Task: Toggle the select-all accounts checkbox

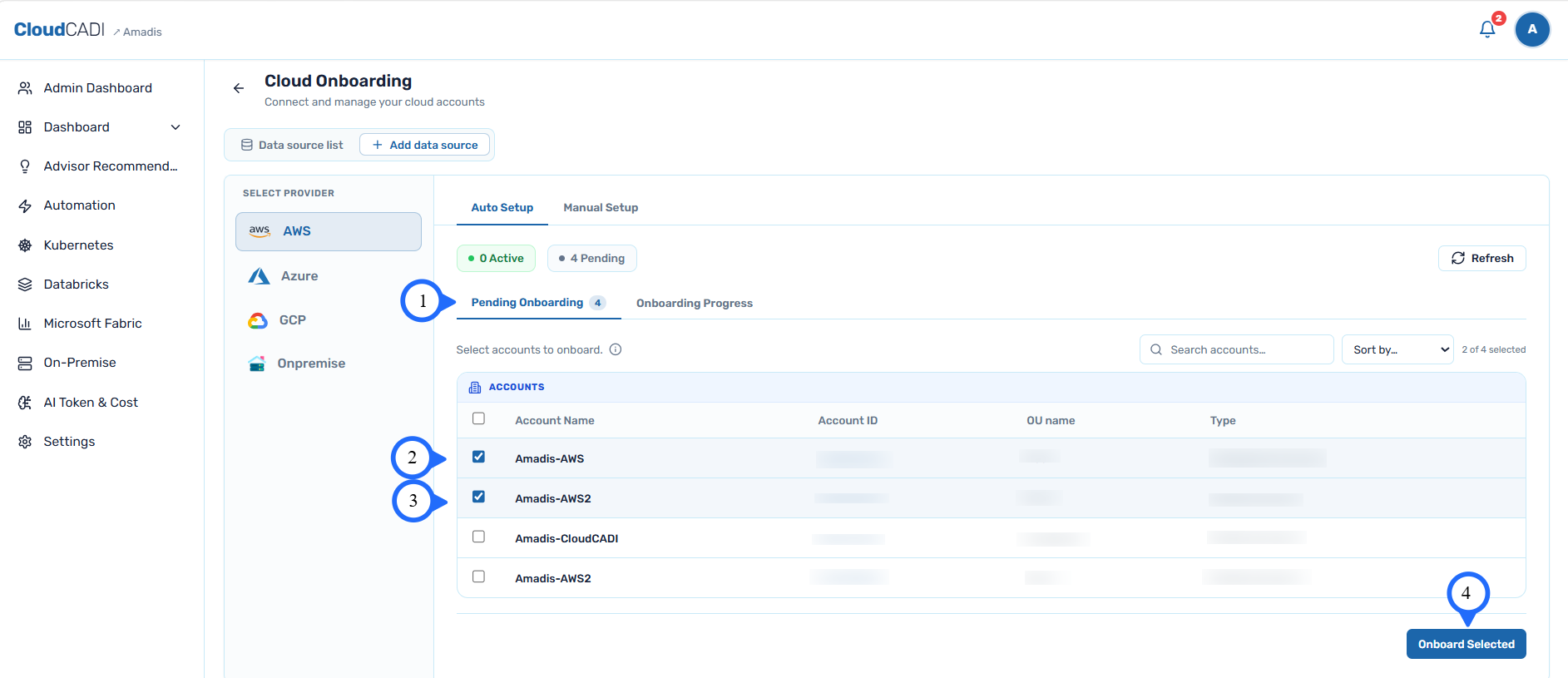Action: [x=478, y=418]
